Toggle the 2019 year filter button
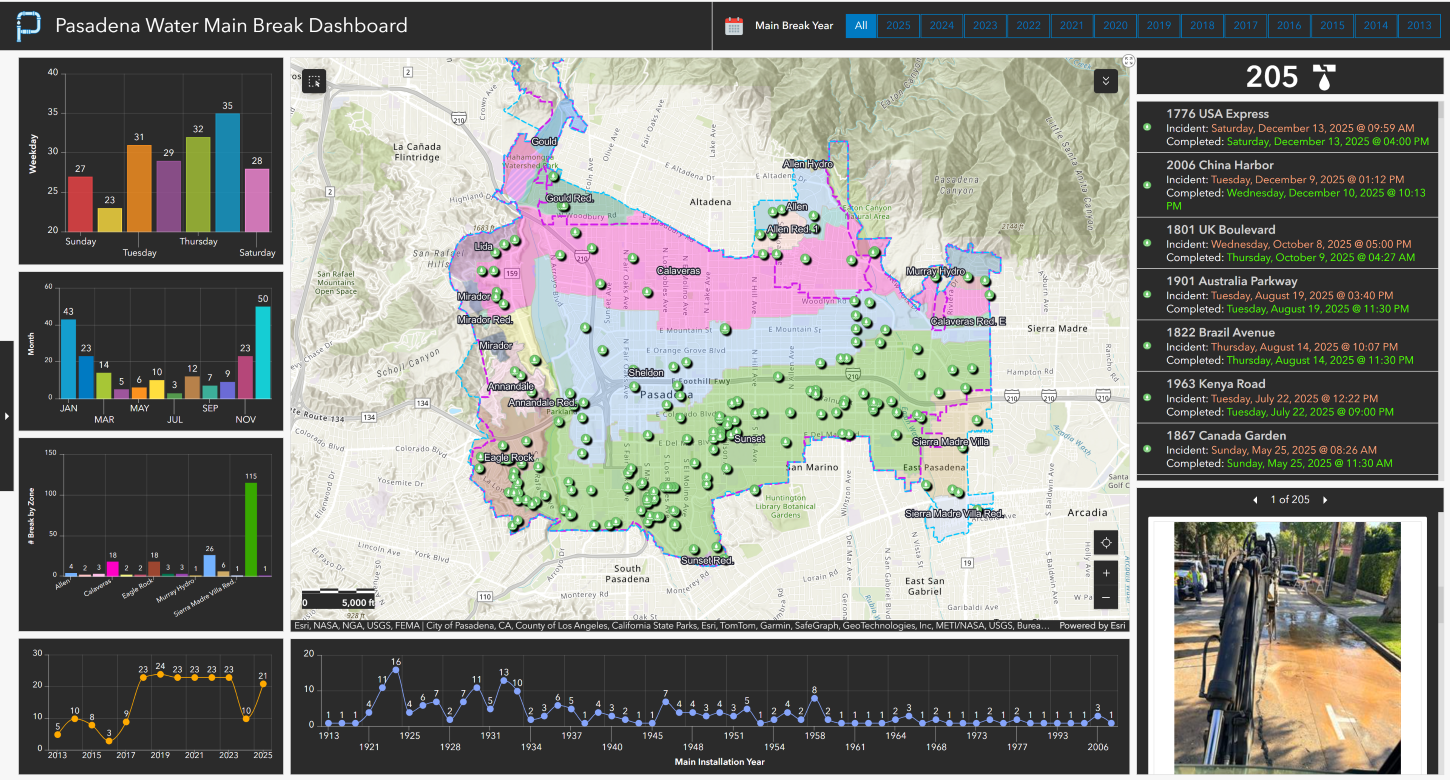The image size is (1450, 780). [x=1158, y=26]
